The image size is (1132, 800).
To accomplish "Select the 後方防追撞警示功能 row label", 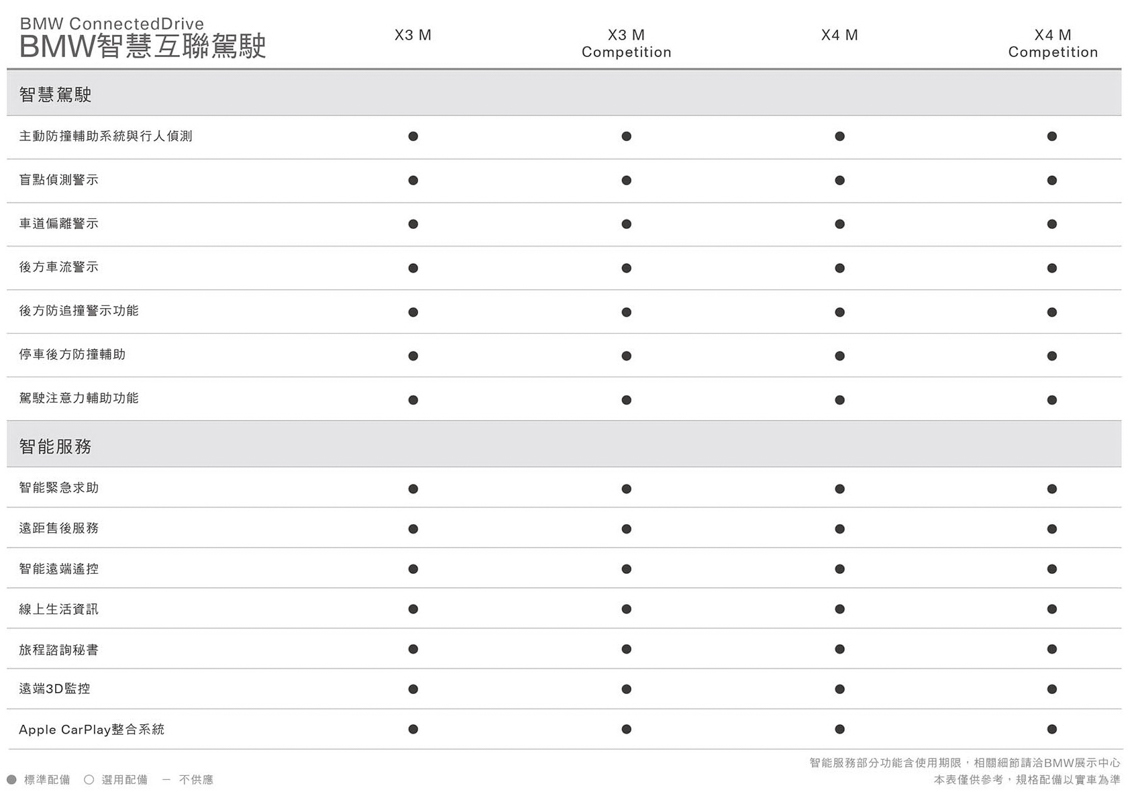I will [79, 311].
